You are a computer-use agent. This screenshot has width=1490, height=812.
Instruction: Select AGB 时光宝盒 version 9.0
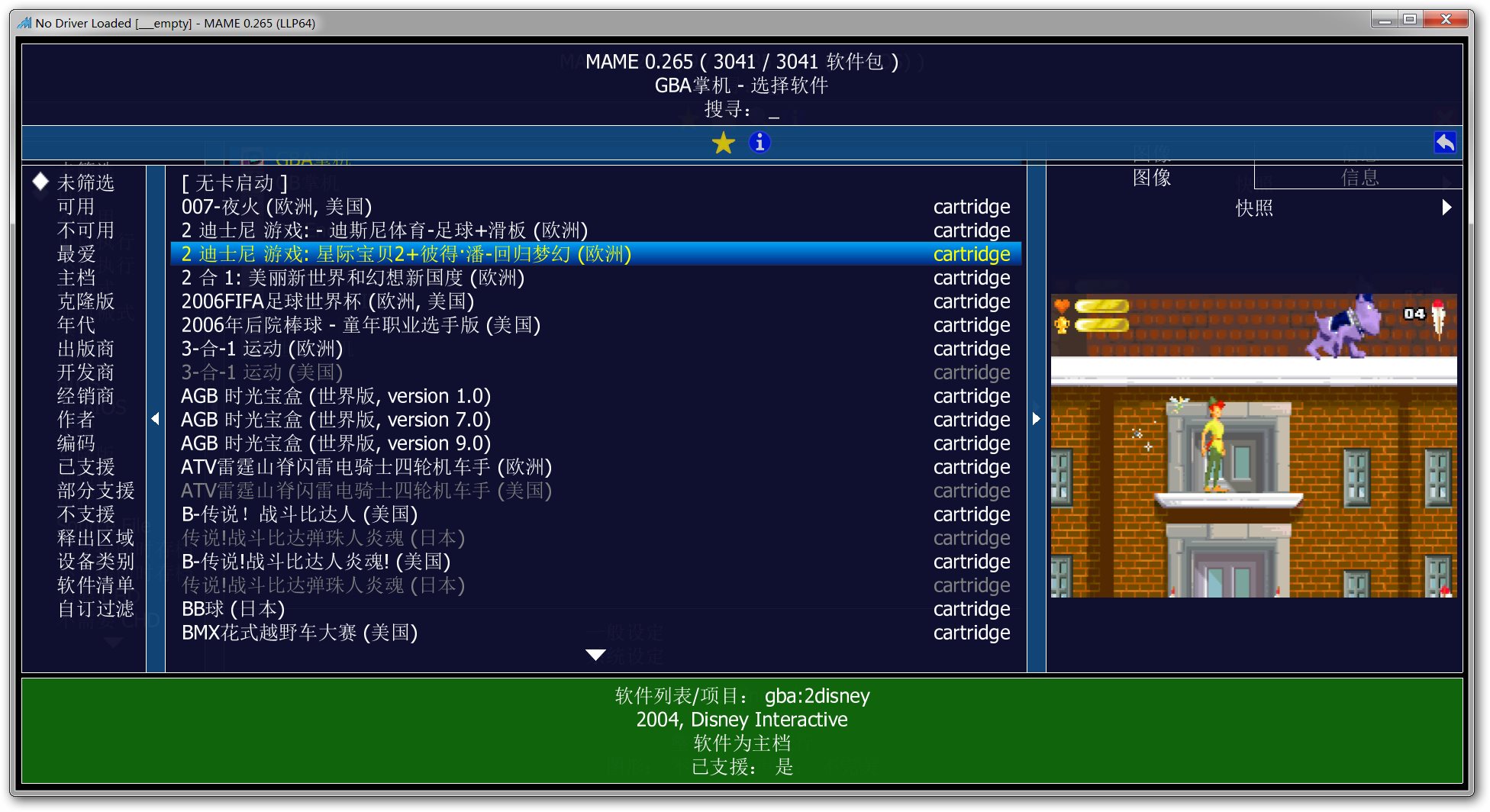click(x=596, y=443)
